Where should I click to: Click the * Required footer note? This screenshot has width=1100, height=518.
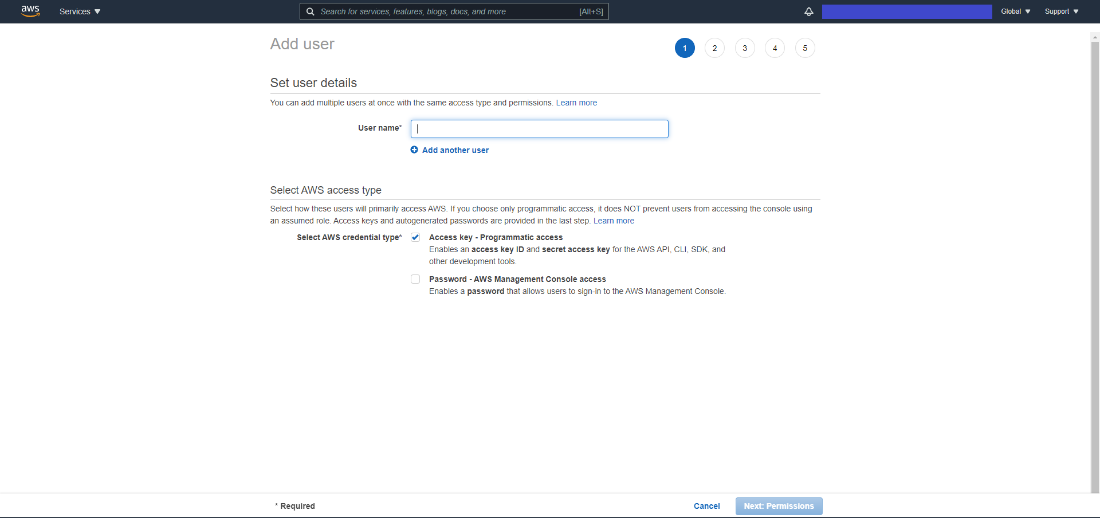pos(295,506)
